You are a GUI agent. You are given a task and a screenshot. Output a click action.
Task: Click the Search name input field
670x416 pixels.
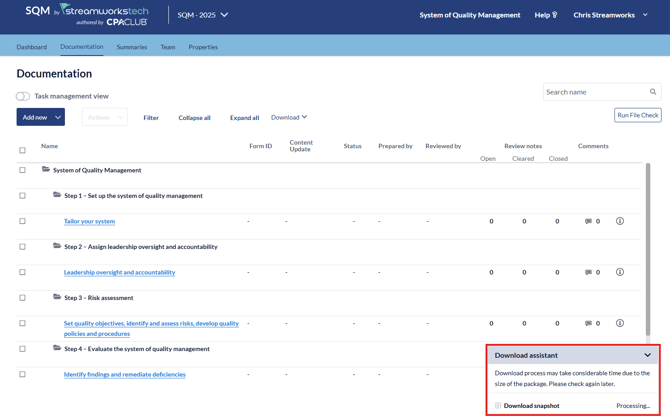pyautogui.click(x=594, y=92)
